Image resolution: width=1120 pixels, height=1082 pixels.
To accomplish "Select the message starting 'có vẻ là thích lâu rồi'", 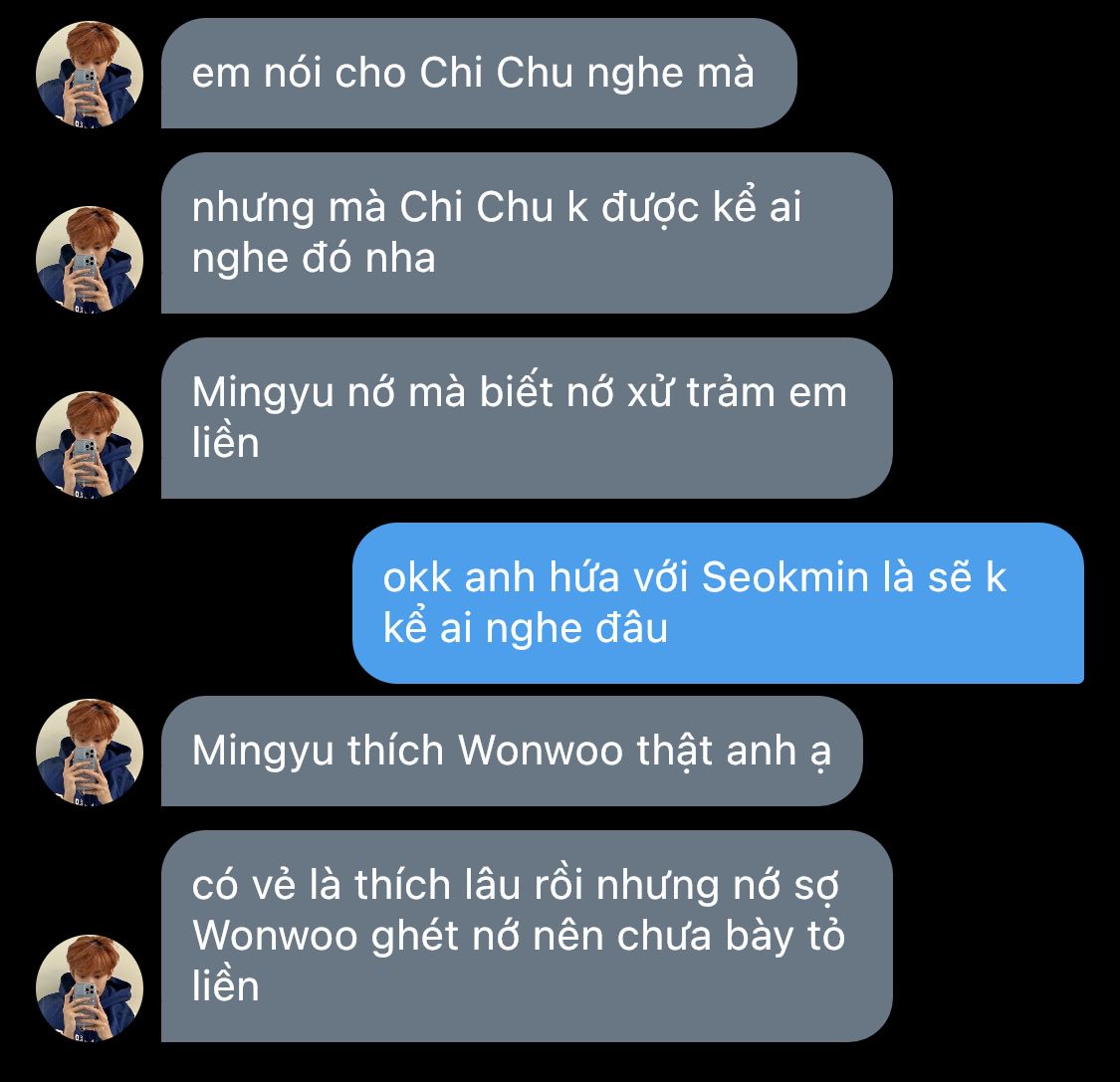I will click(x=527, y=936).
